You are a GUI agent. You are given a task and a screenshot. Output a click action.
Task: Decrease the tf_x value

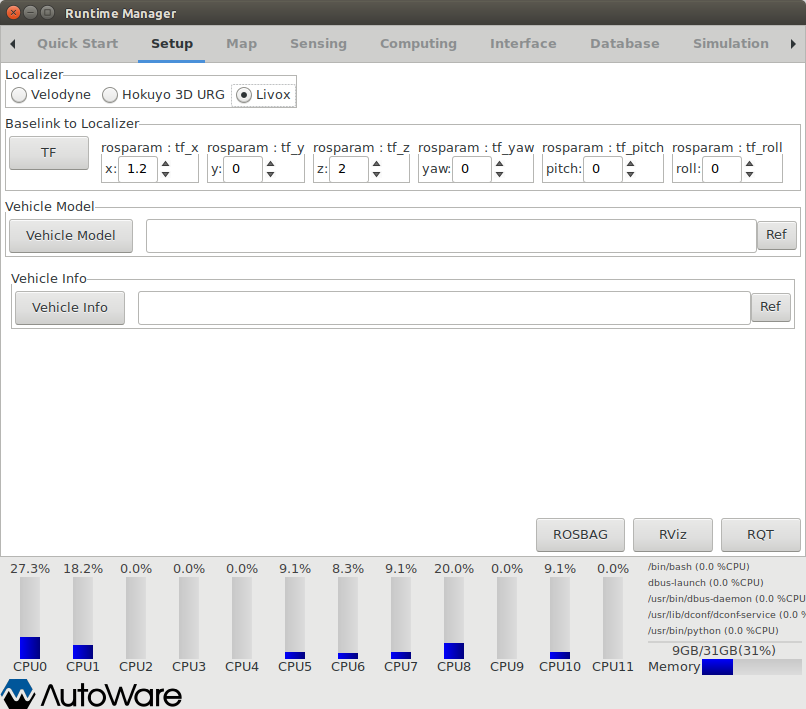[166, 174]
